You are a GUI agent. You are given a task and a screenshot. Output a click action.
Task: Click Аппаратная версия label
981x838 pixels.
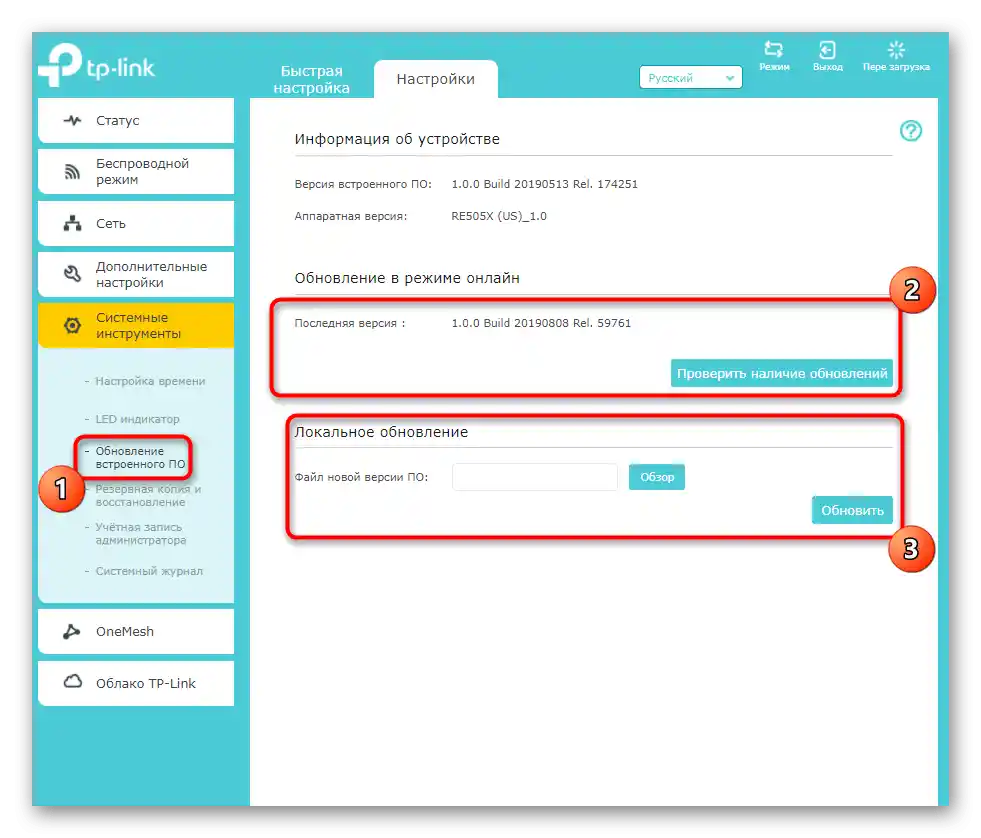[x=350, y=217]
